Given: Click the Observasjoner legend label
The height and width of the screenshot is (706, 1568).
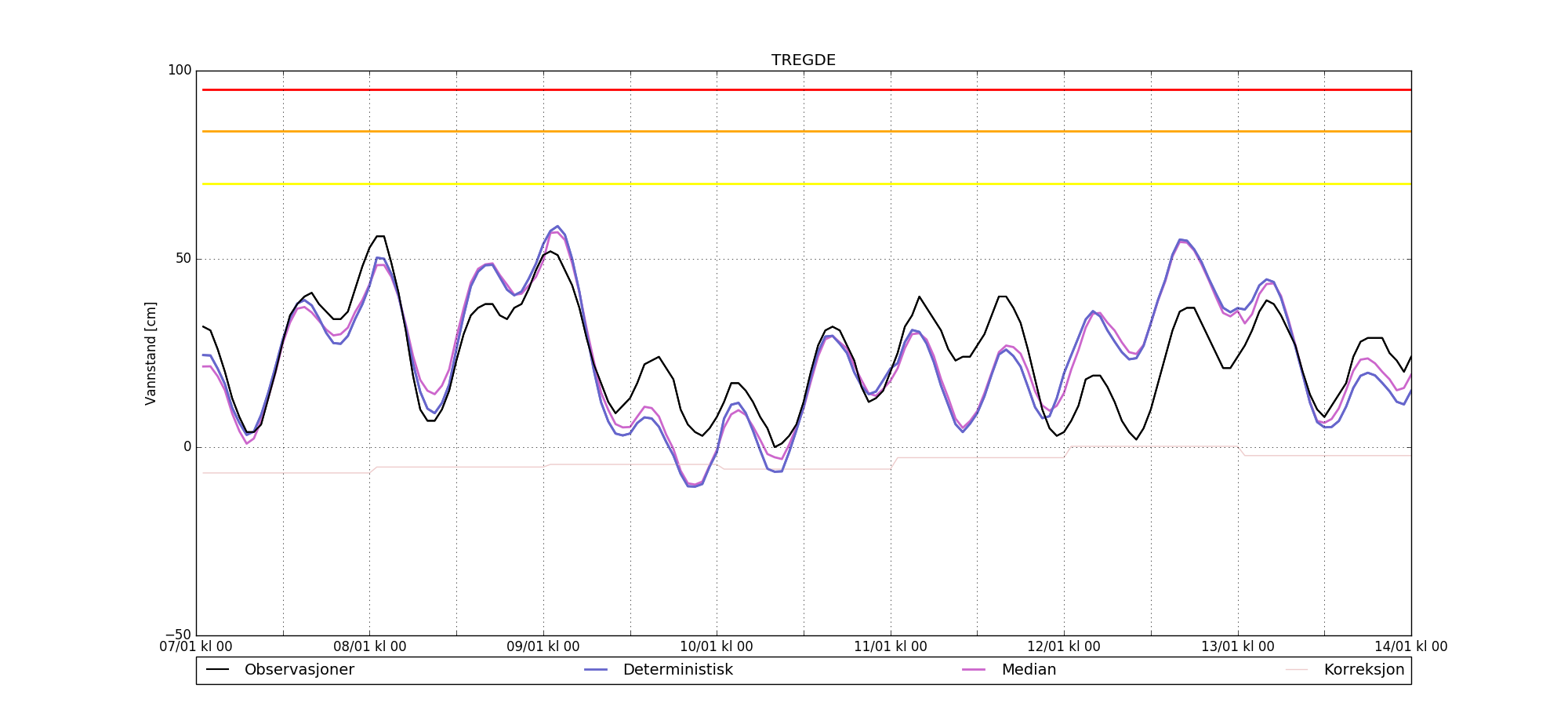Looking at the screenshot, I should point(299,670).
